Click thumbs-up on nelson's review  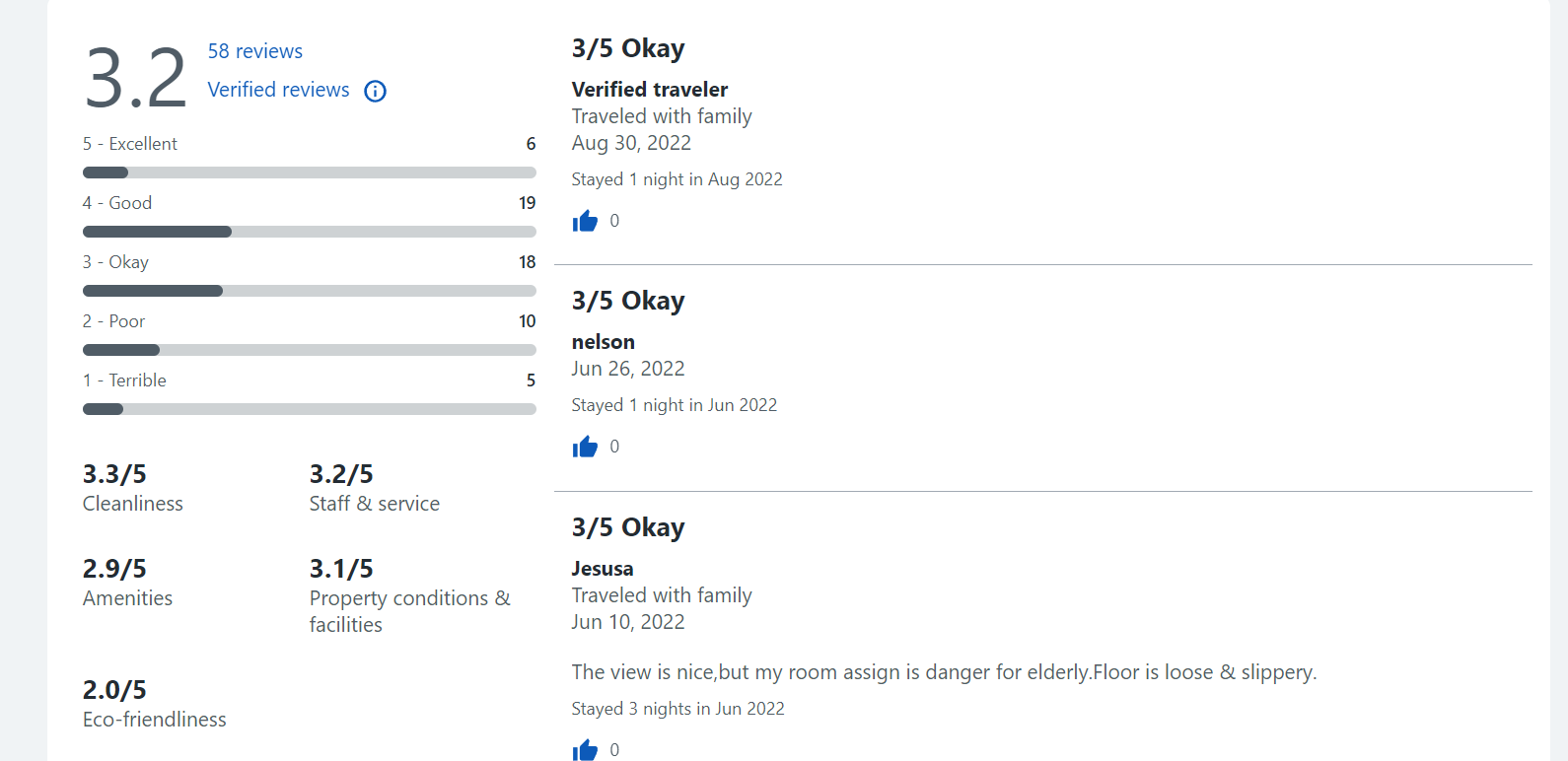pos(585,447)
